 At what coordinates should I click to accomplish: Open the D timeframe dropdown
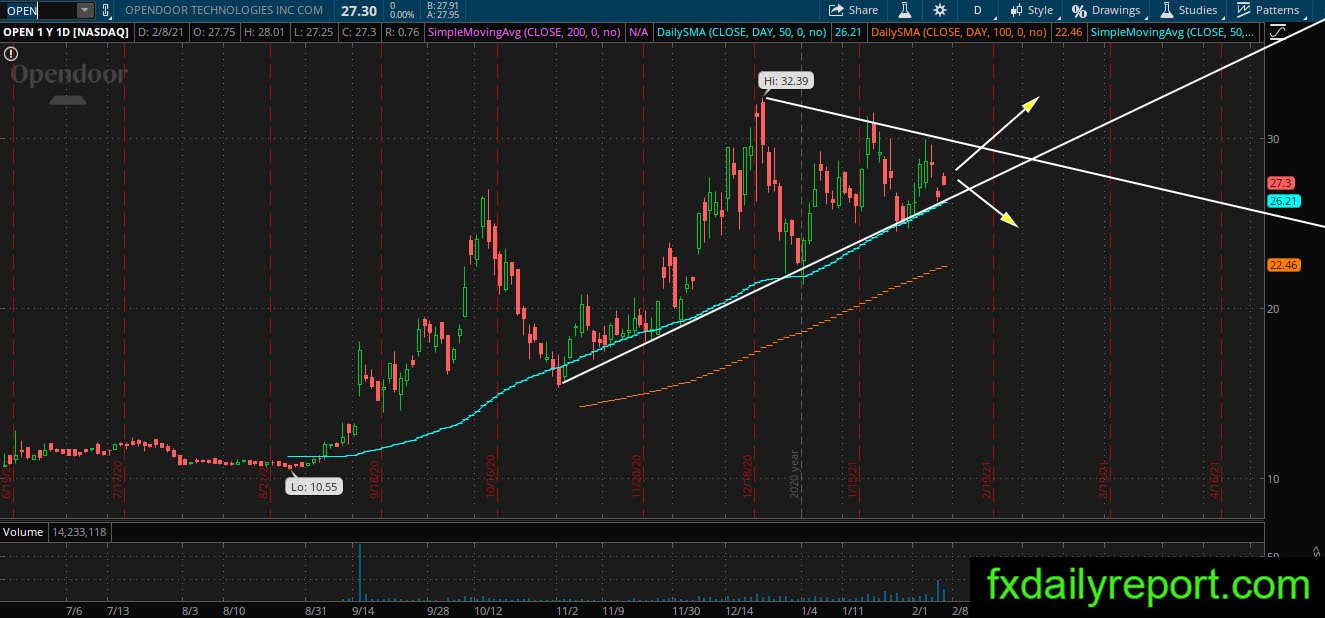pos(977,10)
